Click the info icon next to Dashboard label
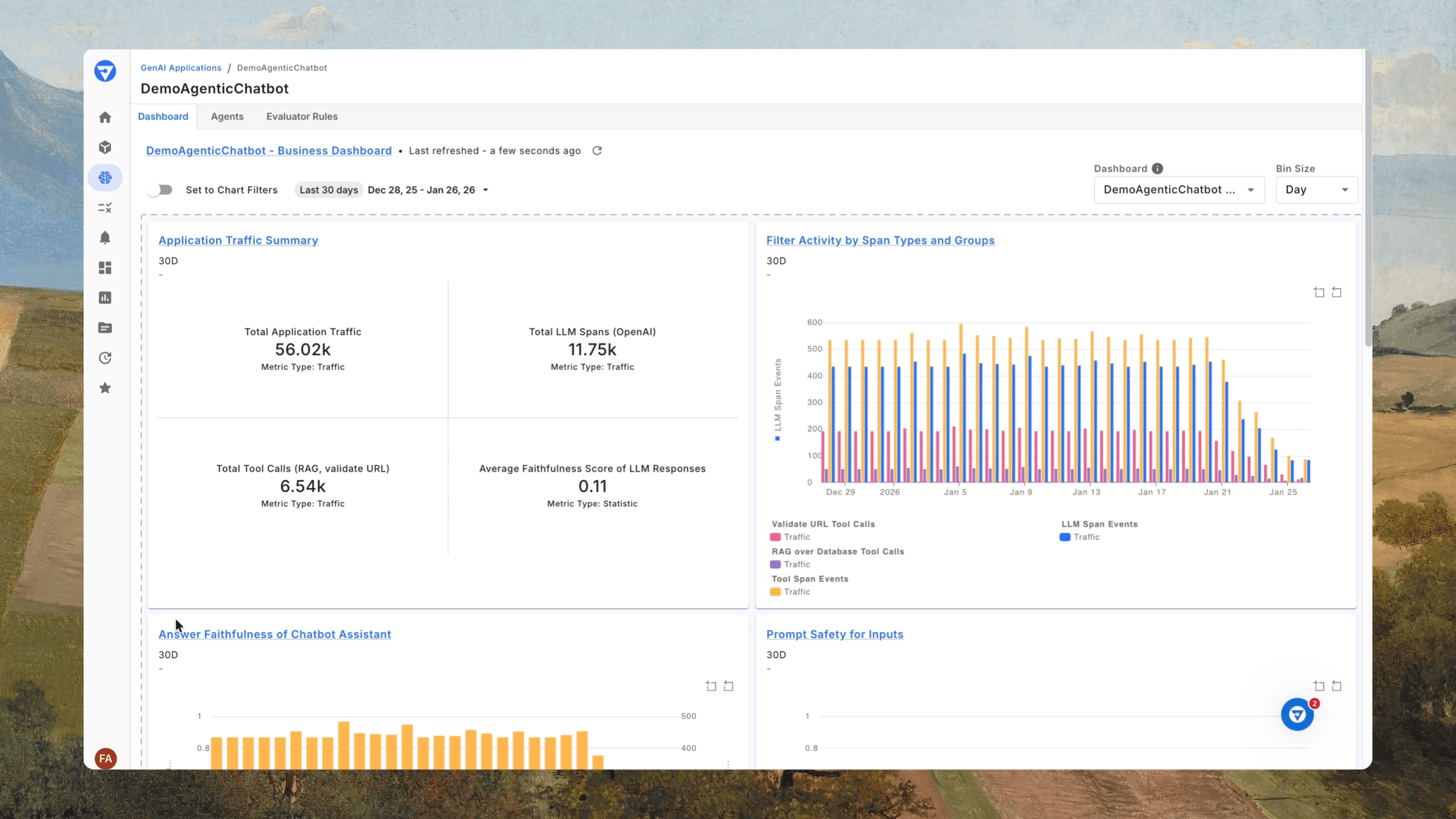1456x819 pixels. point(1157,168)
